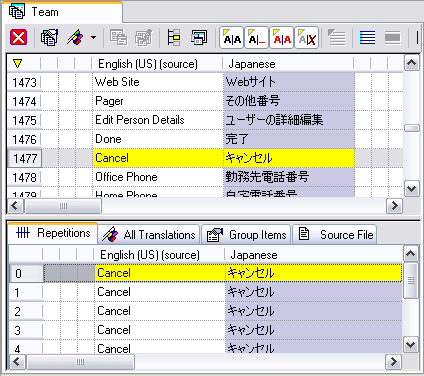The image size is (424, 376).
Task: Click the gray indented lines icon
Action: 337,37
